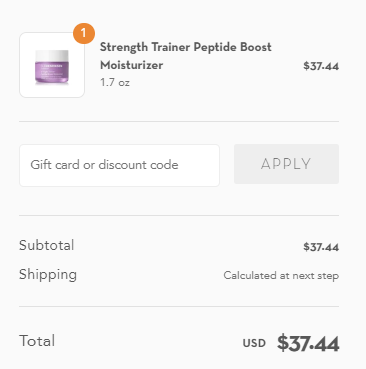
Task: Click the divider line directly above 'Subtotal'
Action: pos(179,216)
